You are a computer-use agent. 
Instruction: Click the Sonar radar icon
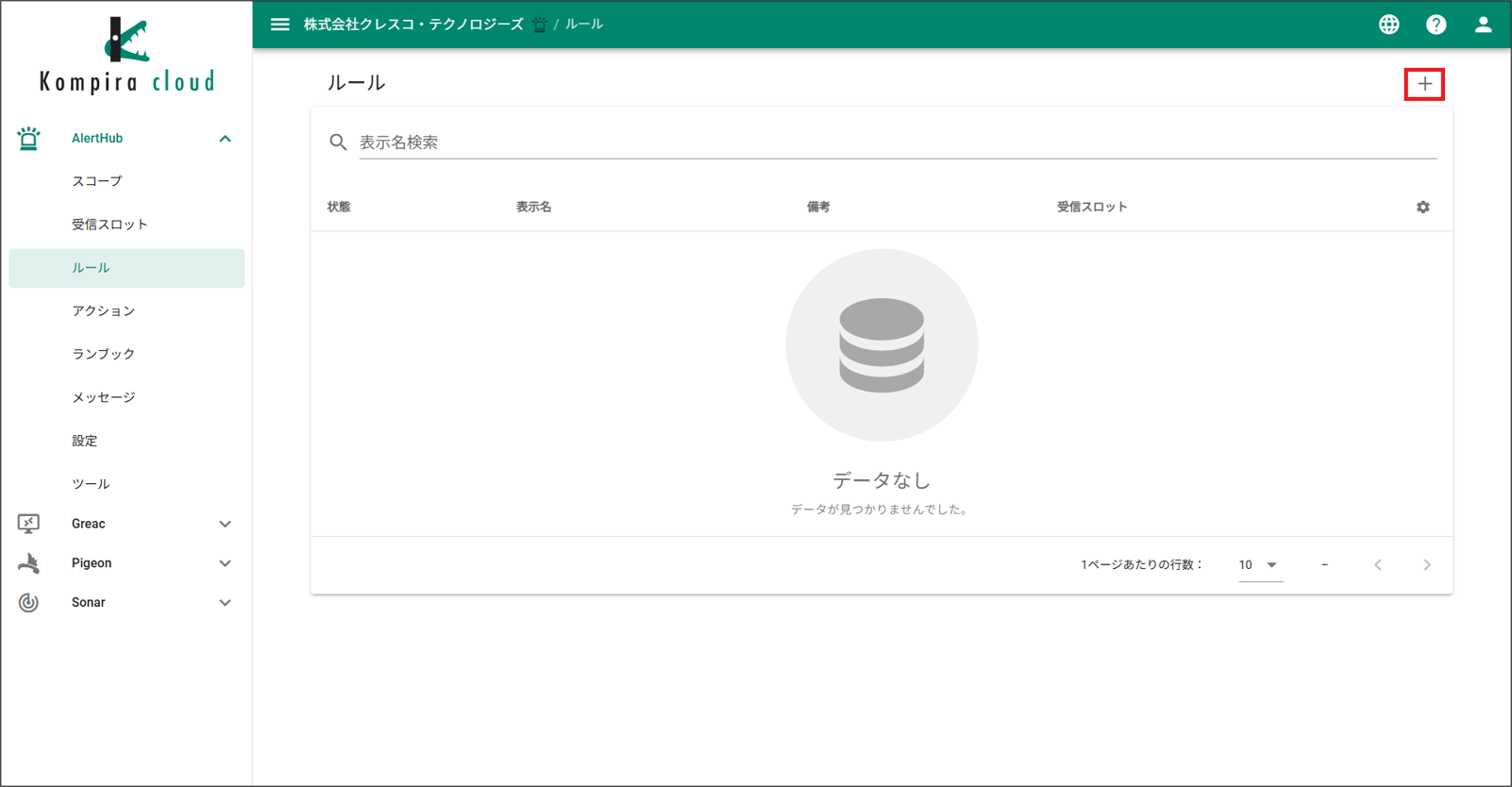[x=28, y=602]
